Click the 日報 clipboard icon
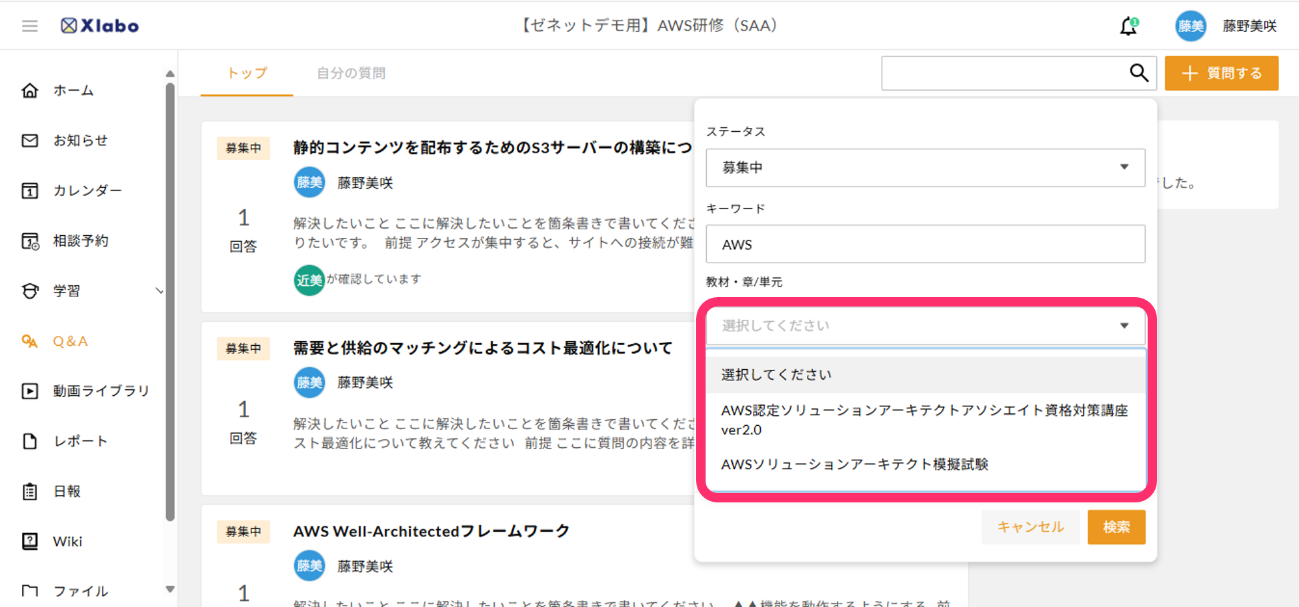 (x=30, y=491)
